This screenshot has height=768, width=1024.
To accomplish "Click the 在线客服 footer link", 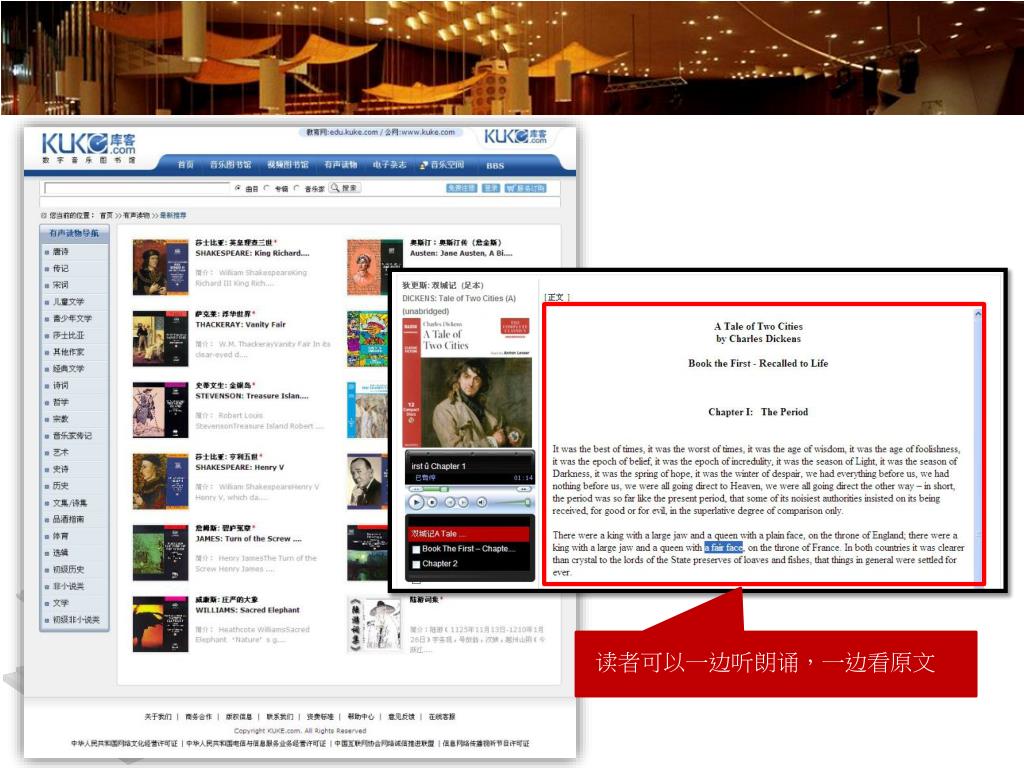I will (442, 716).
